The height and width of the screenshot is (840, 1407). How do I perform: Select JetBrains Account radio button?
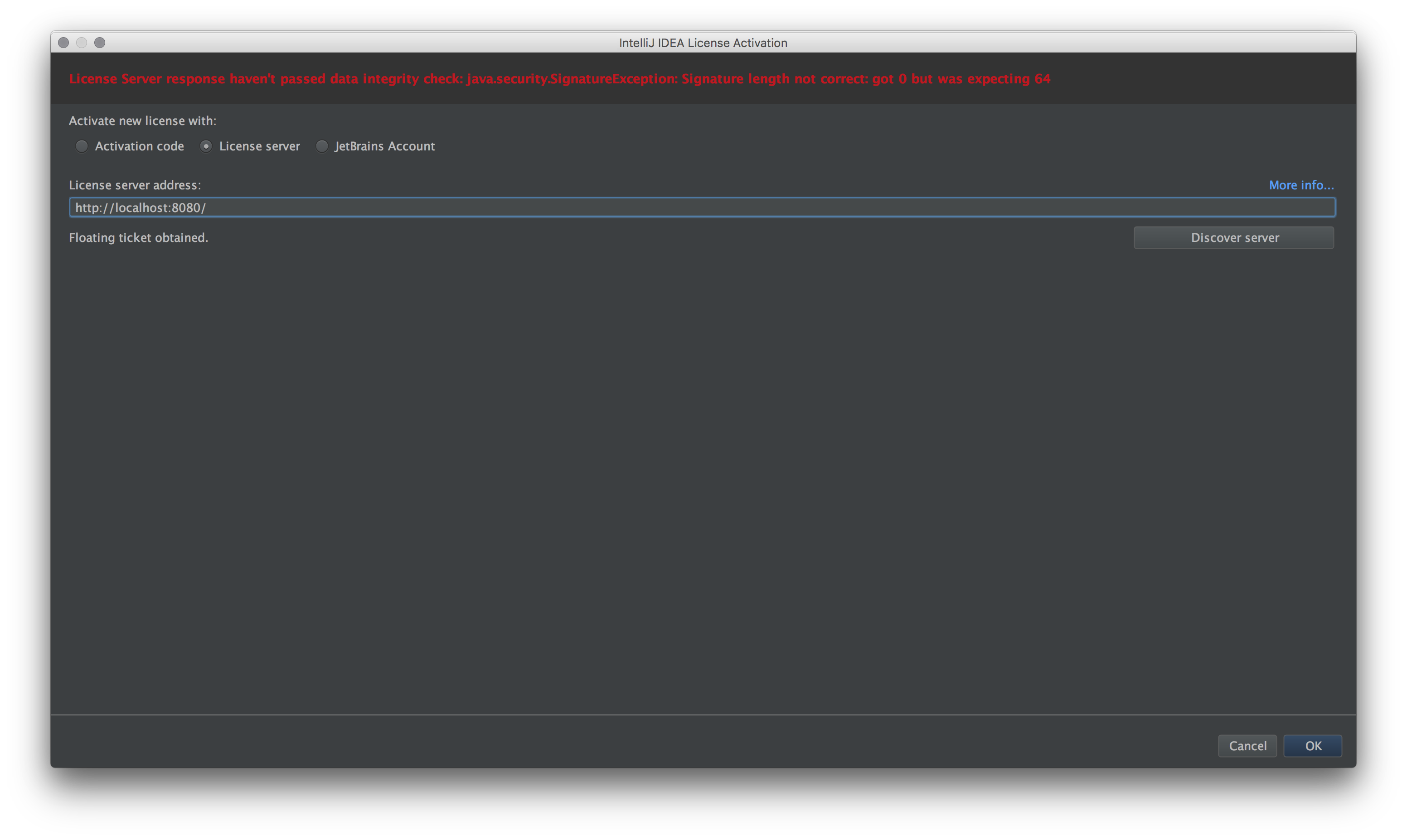(322, 146)
